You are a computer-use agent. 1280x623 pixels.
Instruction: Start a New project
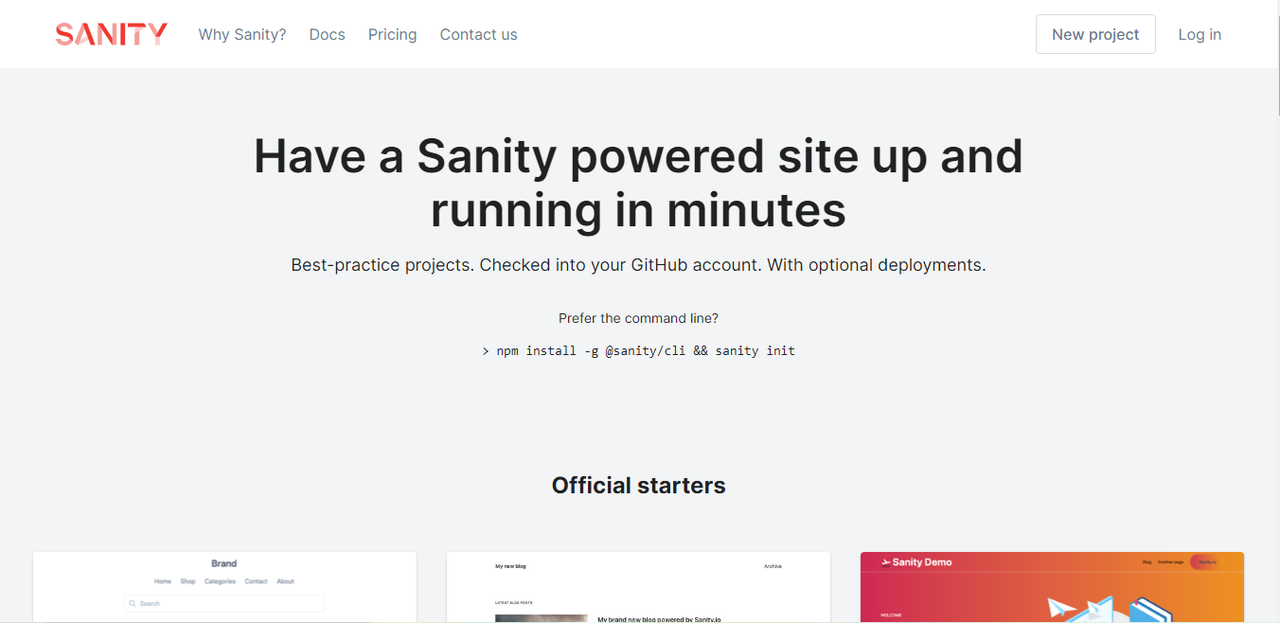pyautogui.click(x=1095, y=34)
